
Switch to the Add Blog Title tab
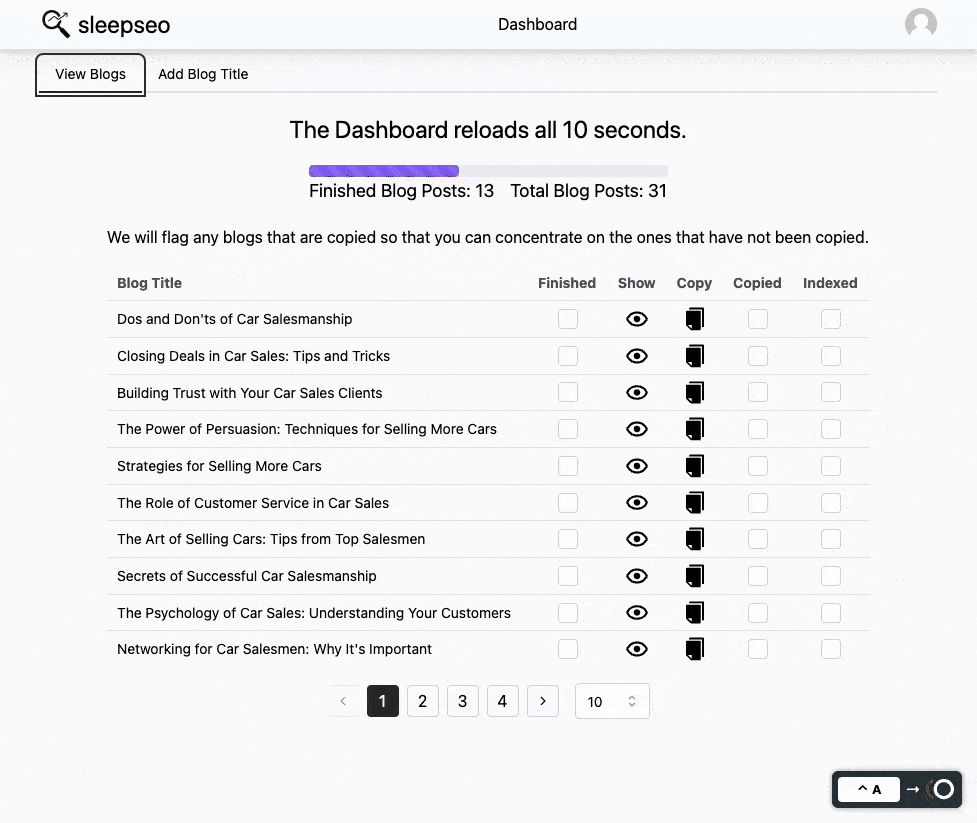pos(203,74)
